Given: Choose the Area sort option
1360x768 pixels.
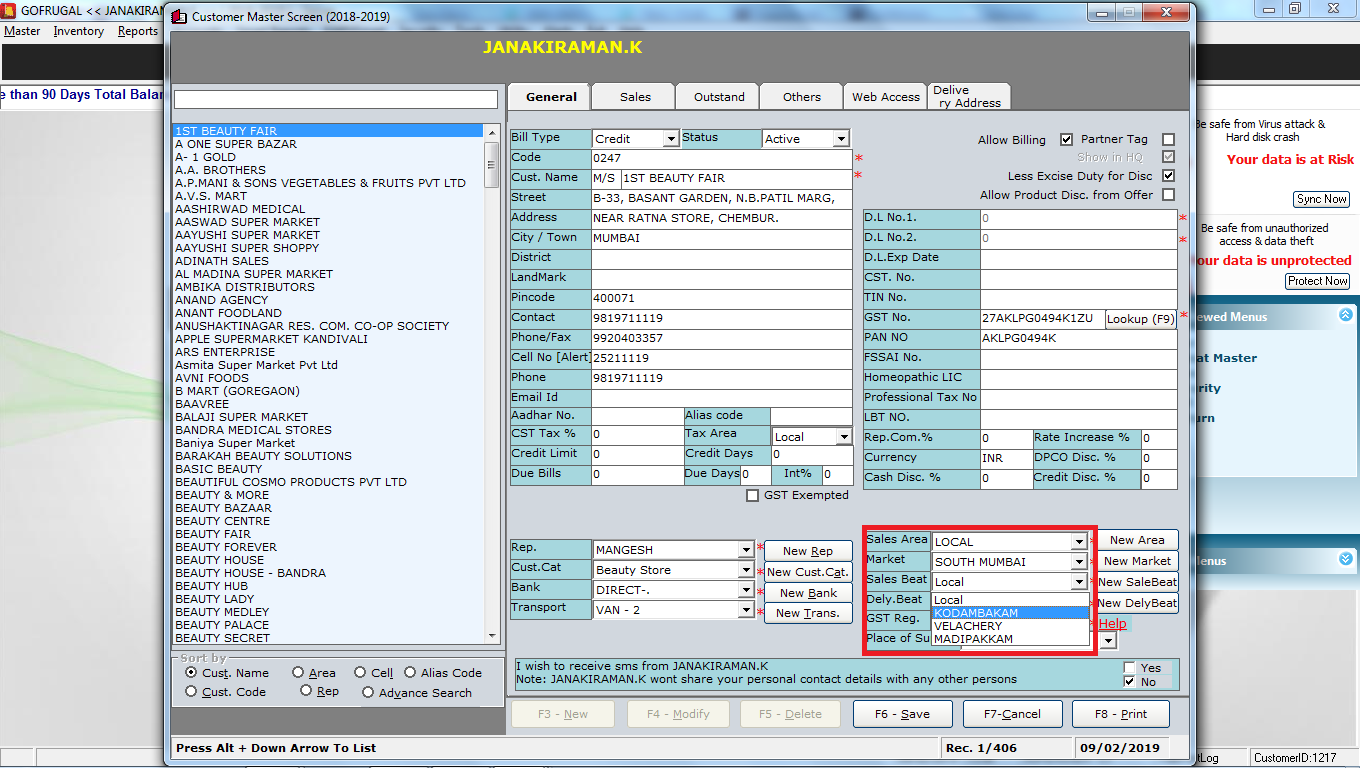Looking at the screenshot, I should tap(298, 673).
